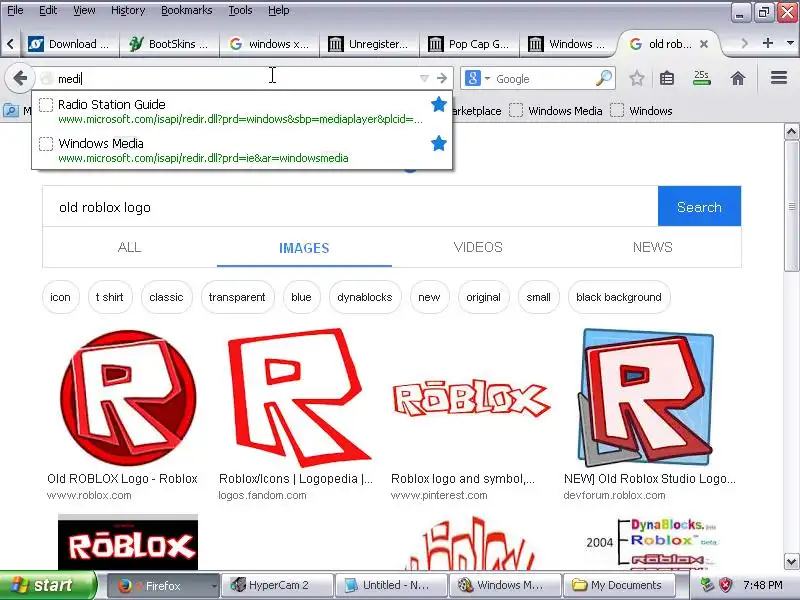
Task: Filter images by 'transparent' chip
Action: [237, 297]
